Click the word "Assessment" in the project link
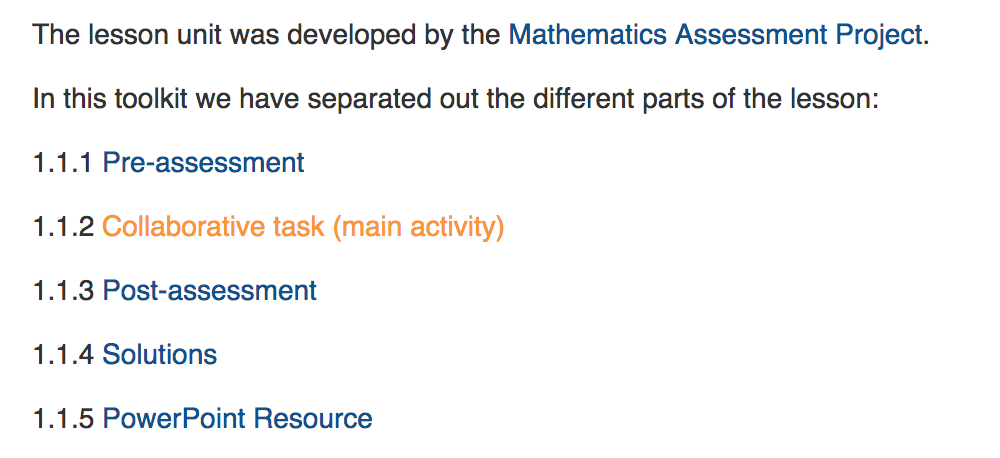Viewport: 1000px width, 458px height. click(751, 36)
